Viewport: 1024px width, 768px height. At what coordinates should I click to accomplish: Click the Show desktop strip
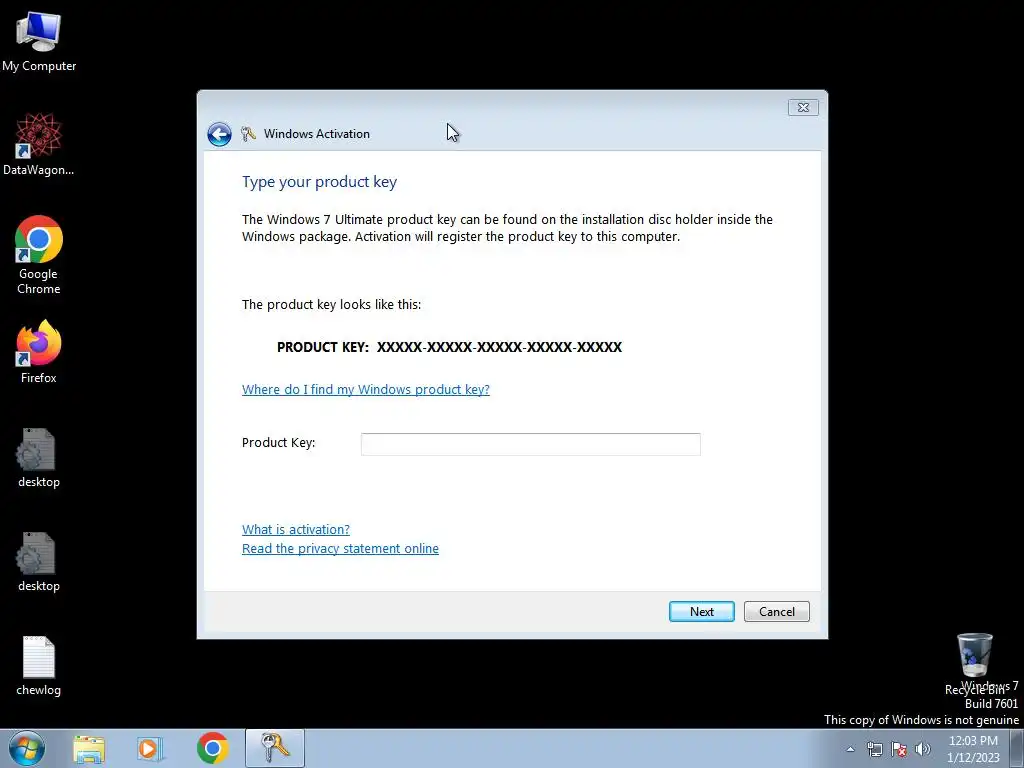pos(1017,748)
